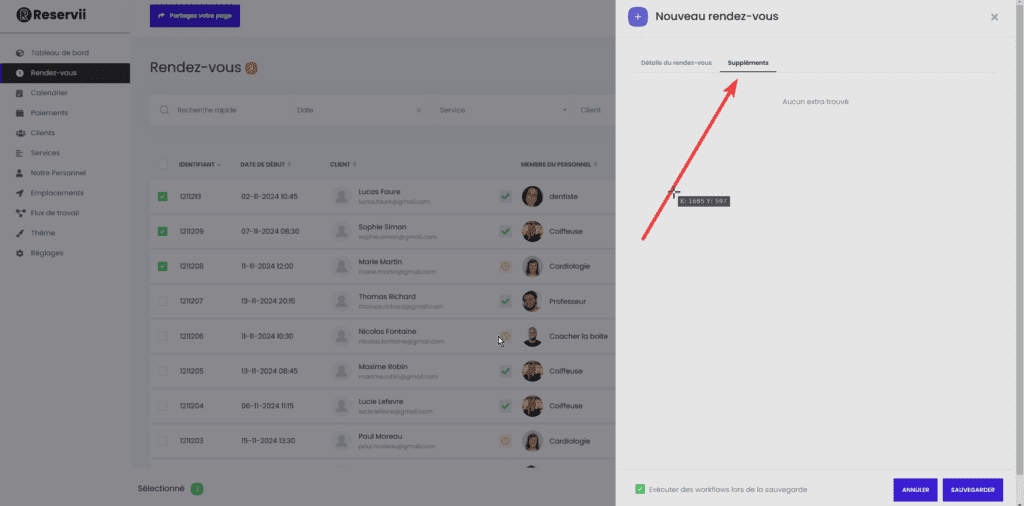Check row 1211206 checkbox

(x=163, y=336)
